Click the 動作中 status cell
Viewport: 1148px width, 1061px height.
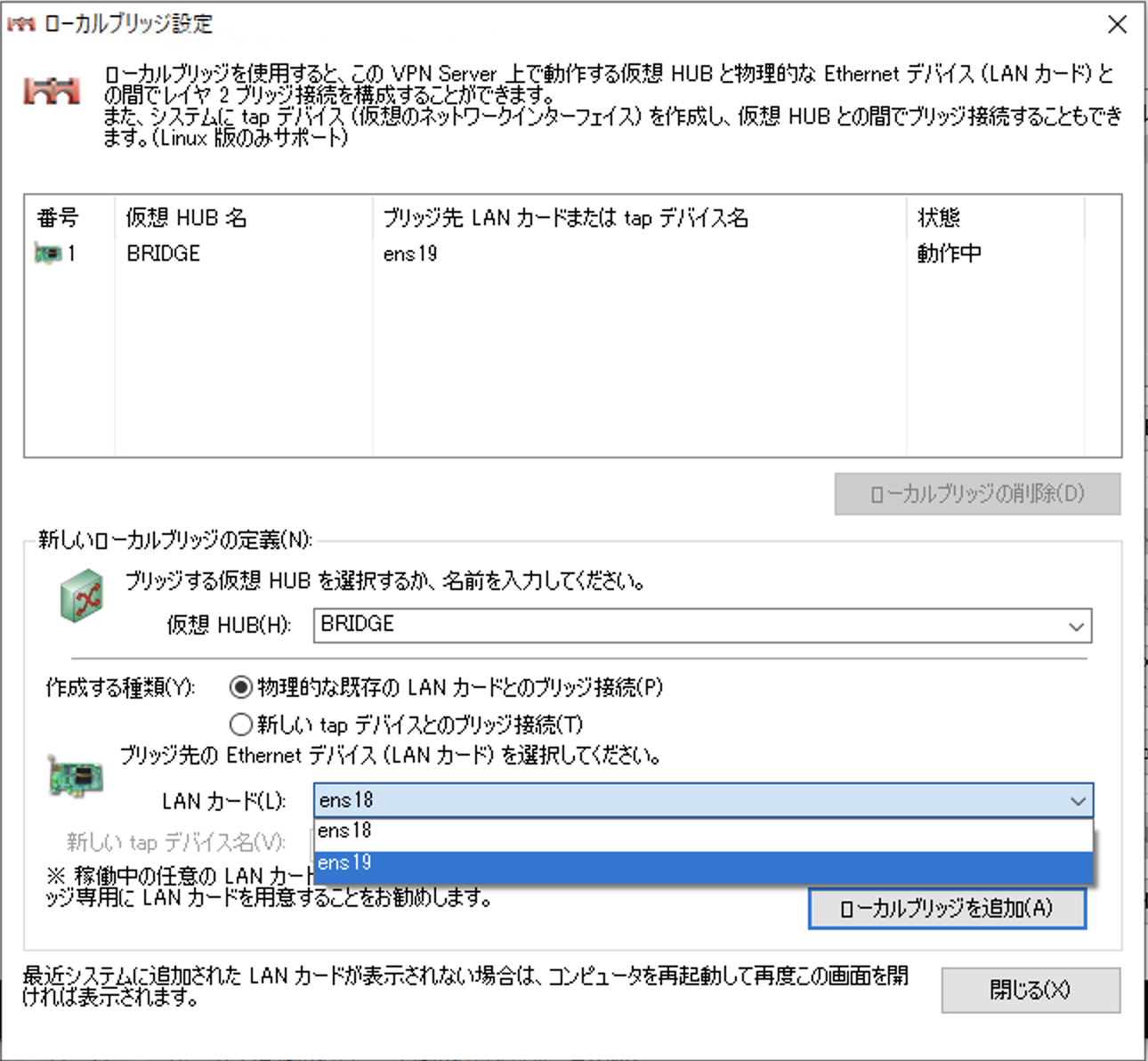click(950, 254)
